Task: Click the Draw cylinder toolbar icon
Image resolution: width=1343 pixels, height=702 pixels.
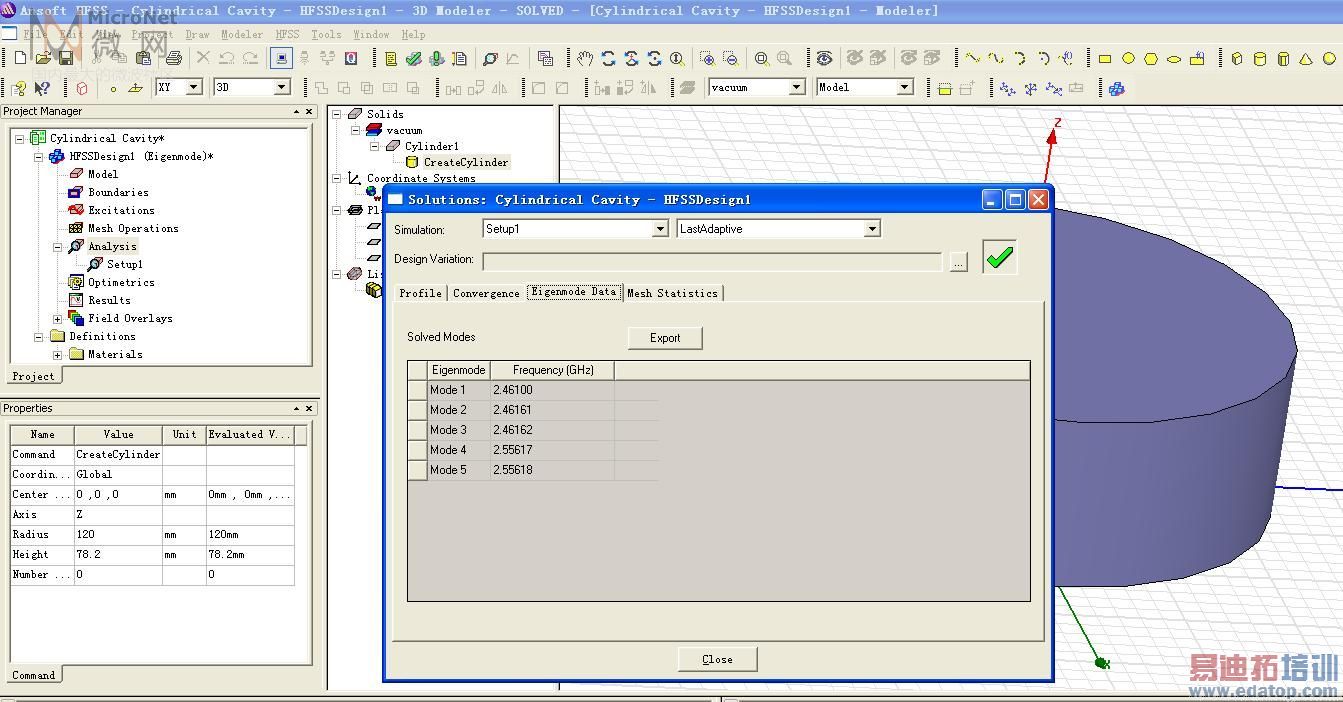Action: click(1259, 59)
